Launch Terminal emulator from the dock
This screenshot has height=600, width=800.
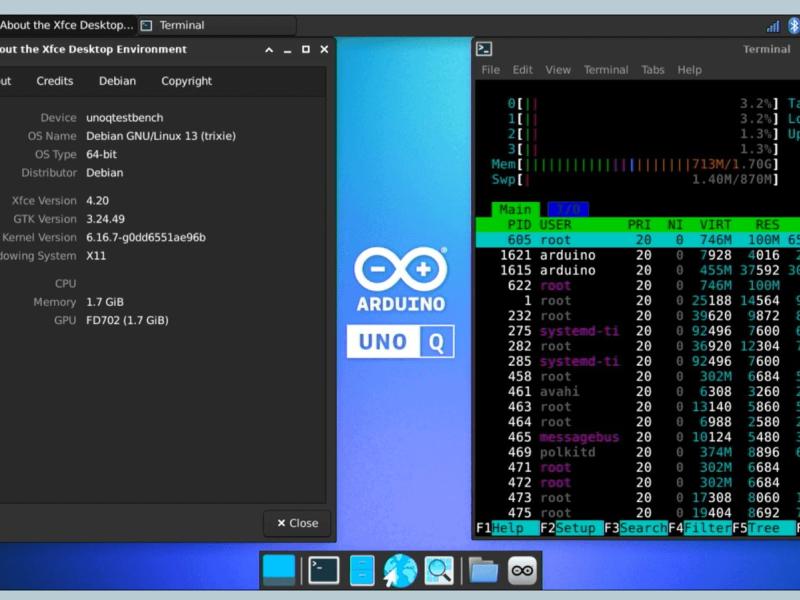323,570
